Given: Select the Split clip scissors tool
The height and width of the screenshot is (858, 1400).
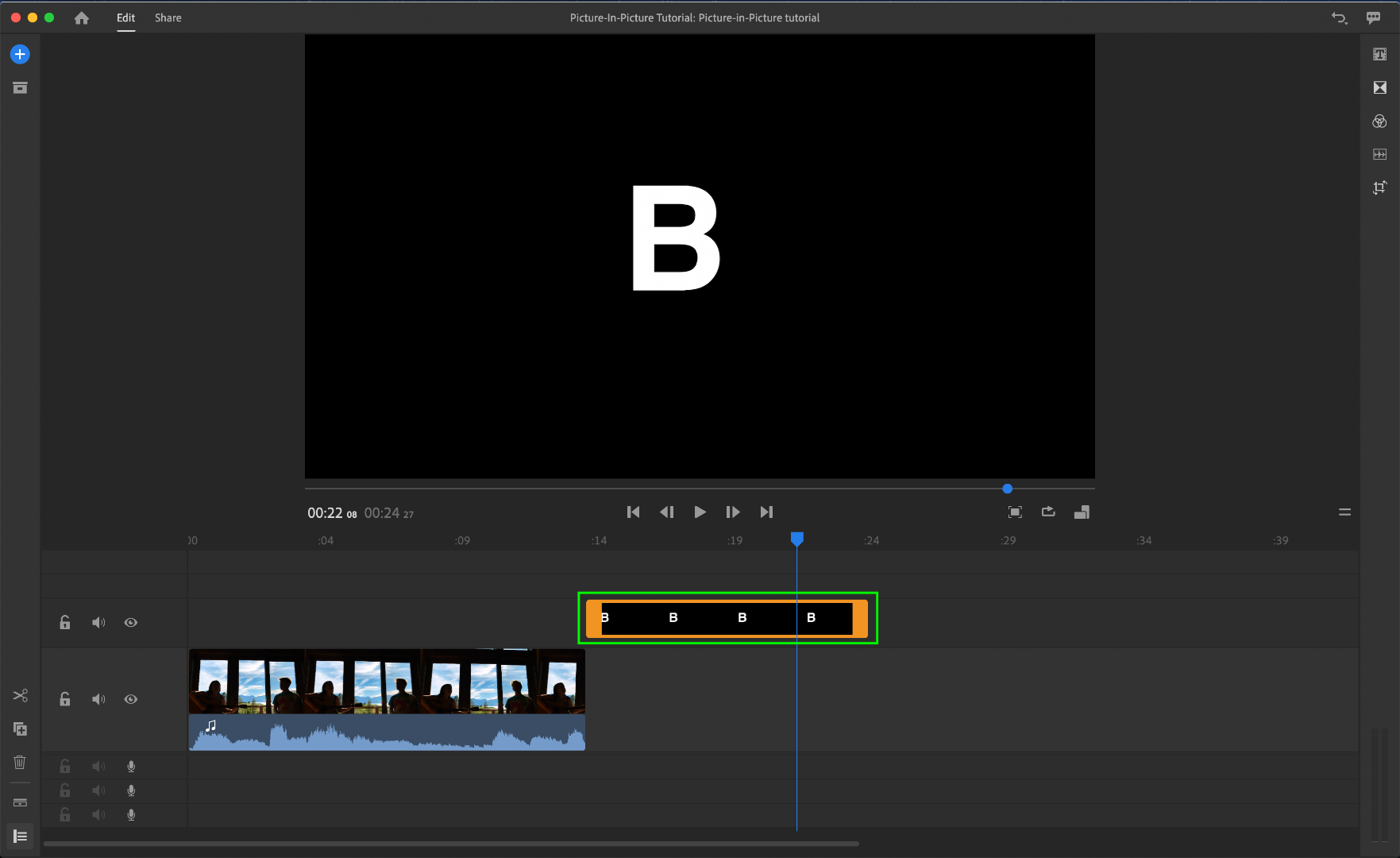Looking at the screenshot, I should pos(20,695).
